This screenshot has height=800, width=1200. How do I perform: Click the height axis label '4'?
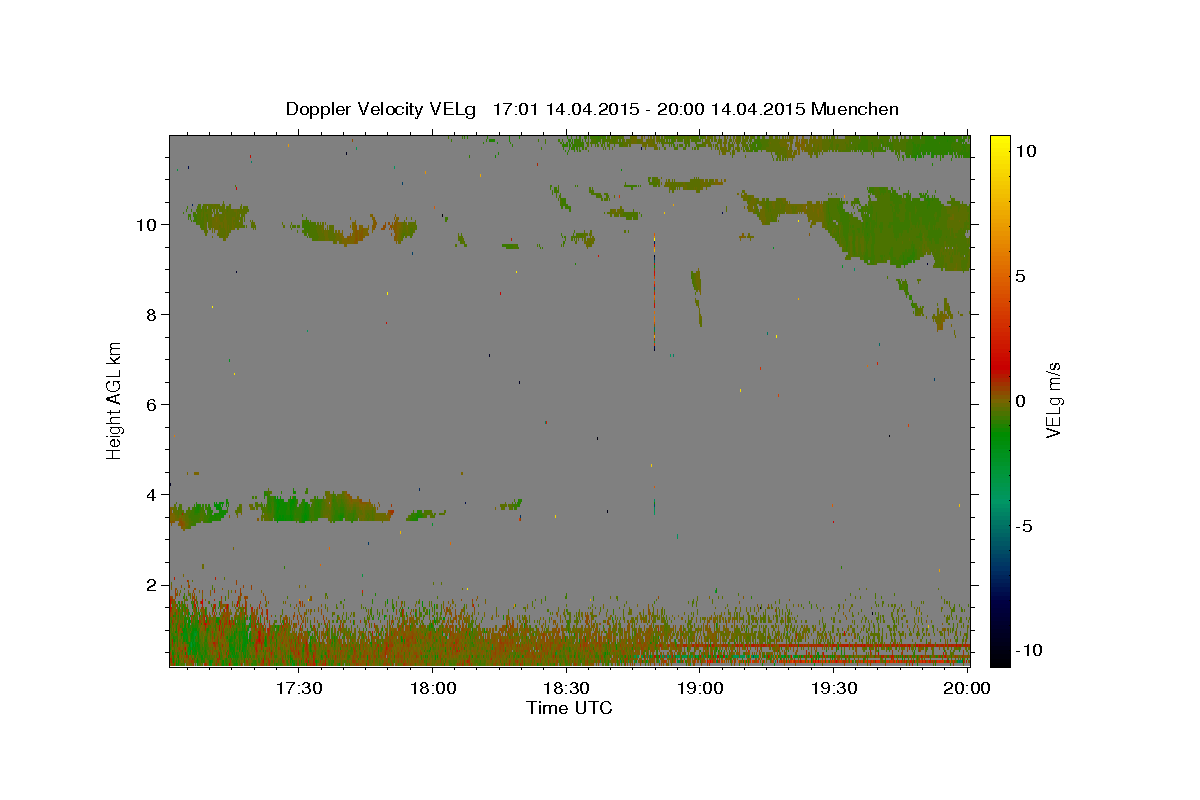tap(151, 494)
